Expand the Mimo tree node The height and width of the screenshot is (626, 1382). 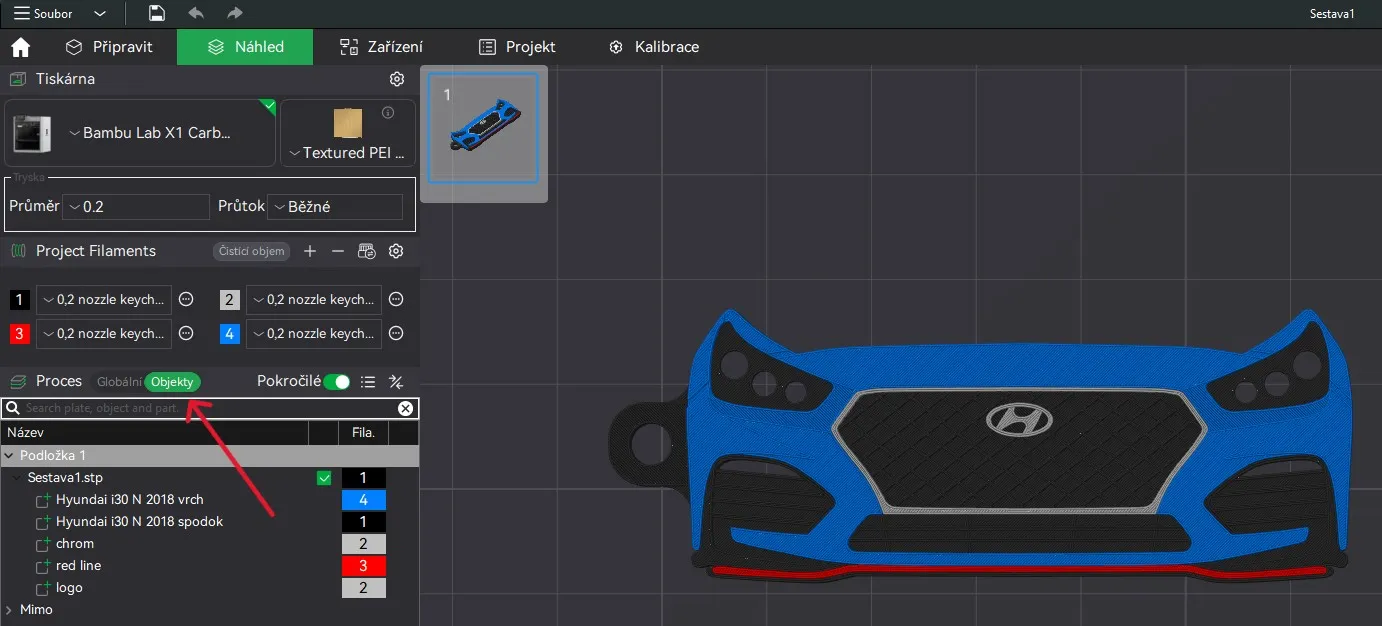click(11, 609)
